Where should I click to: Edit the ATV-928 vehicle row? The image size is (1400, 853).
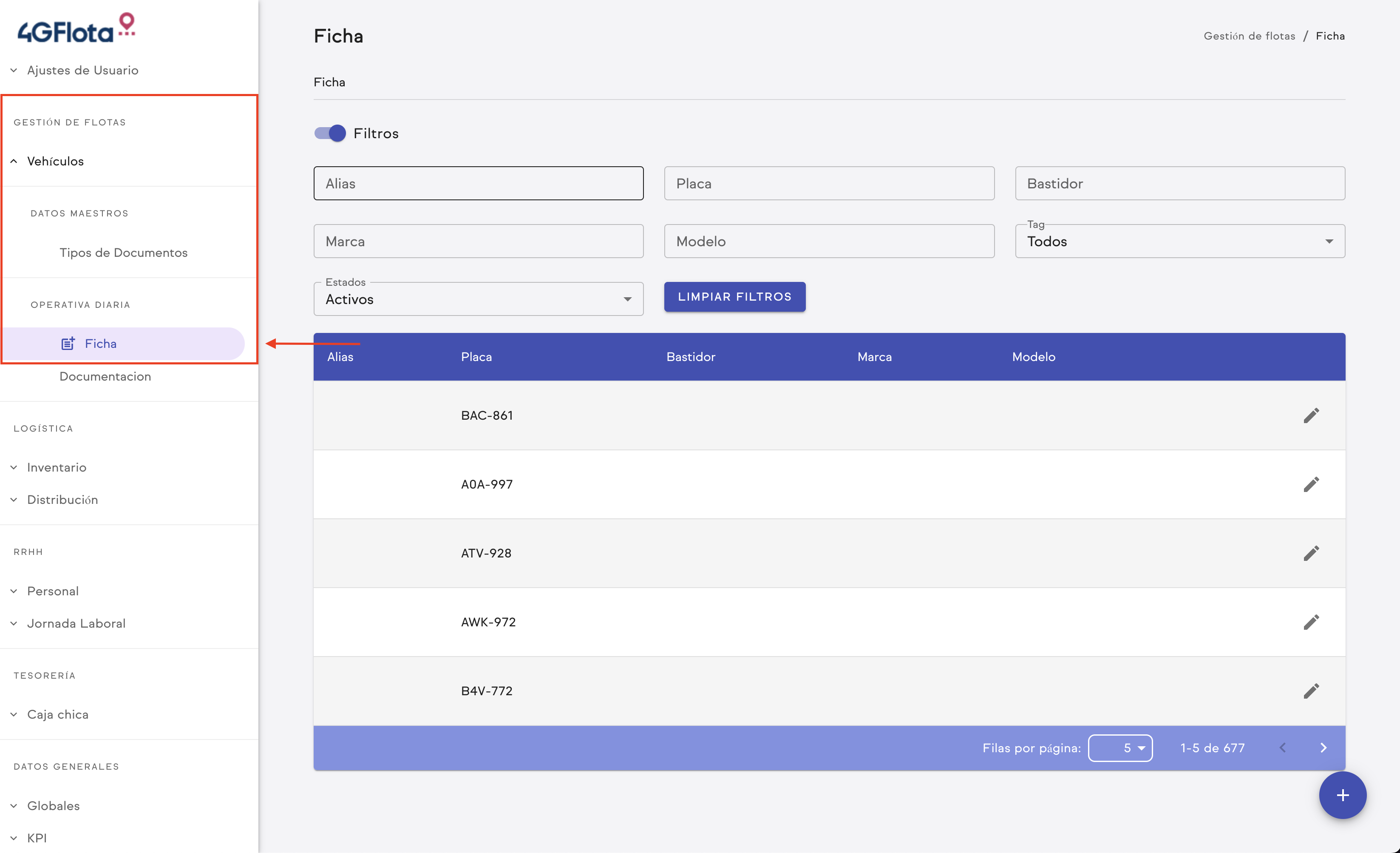tap(1311, 553)
